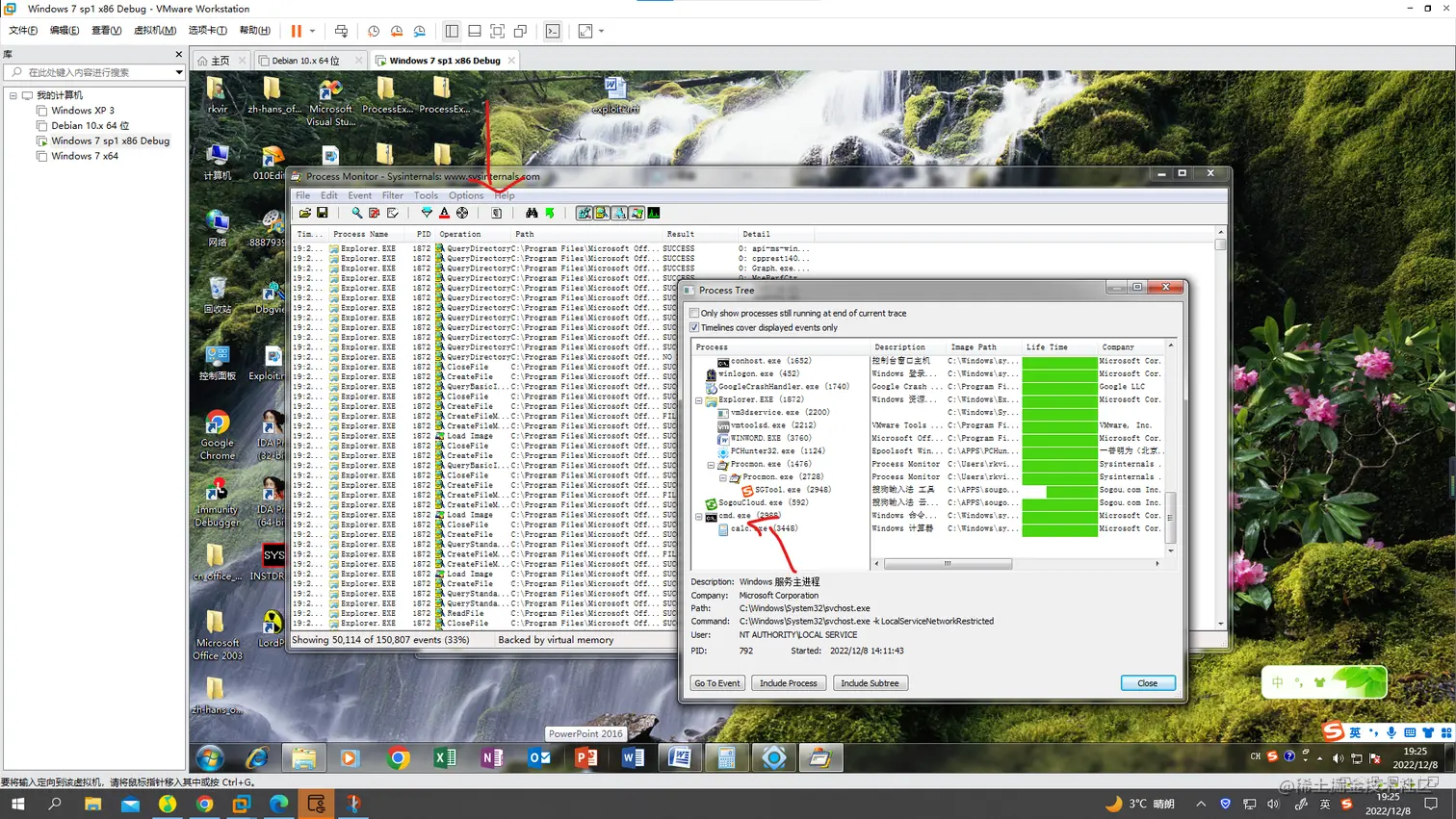Screen dimensions: 1456x819
Task: Open Procmon Filter funnel icon
Action: point(427,213)
